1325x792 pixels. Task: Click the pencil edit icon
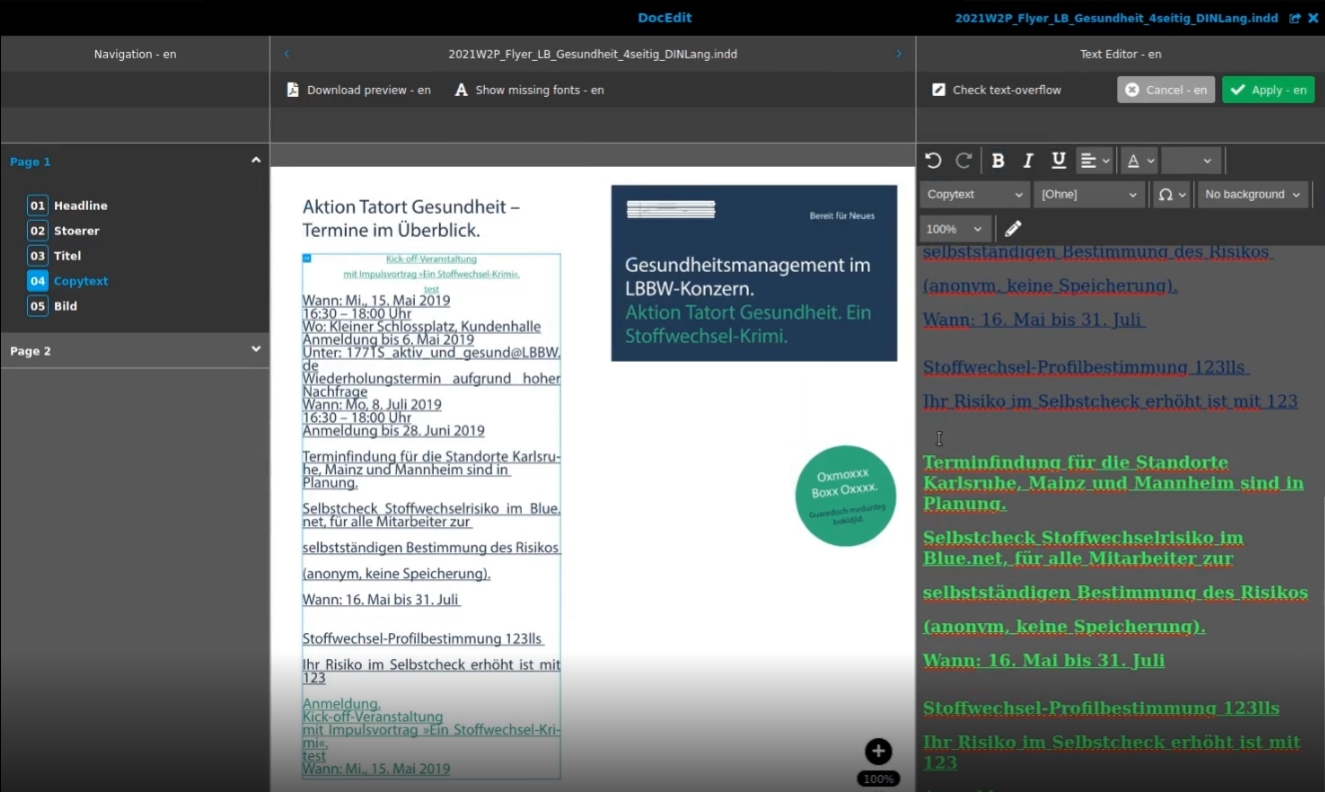click(x=1013, y=229)
